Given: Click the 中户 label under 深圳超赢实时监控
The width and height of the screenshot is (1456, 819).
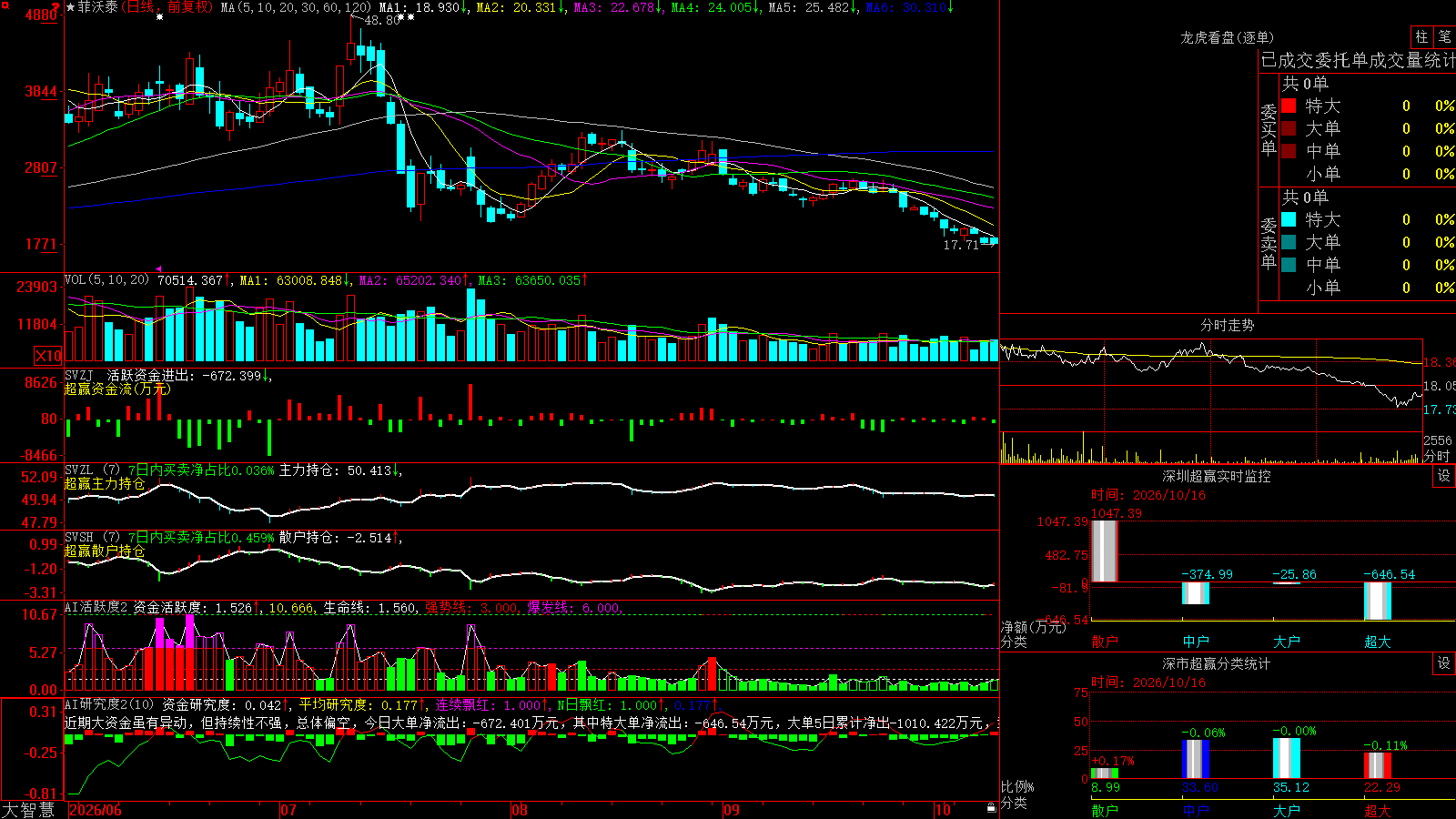Looking at the screenshot, I should click(x=1196, y=642).
